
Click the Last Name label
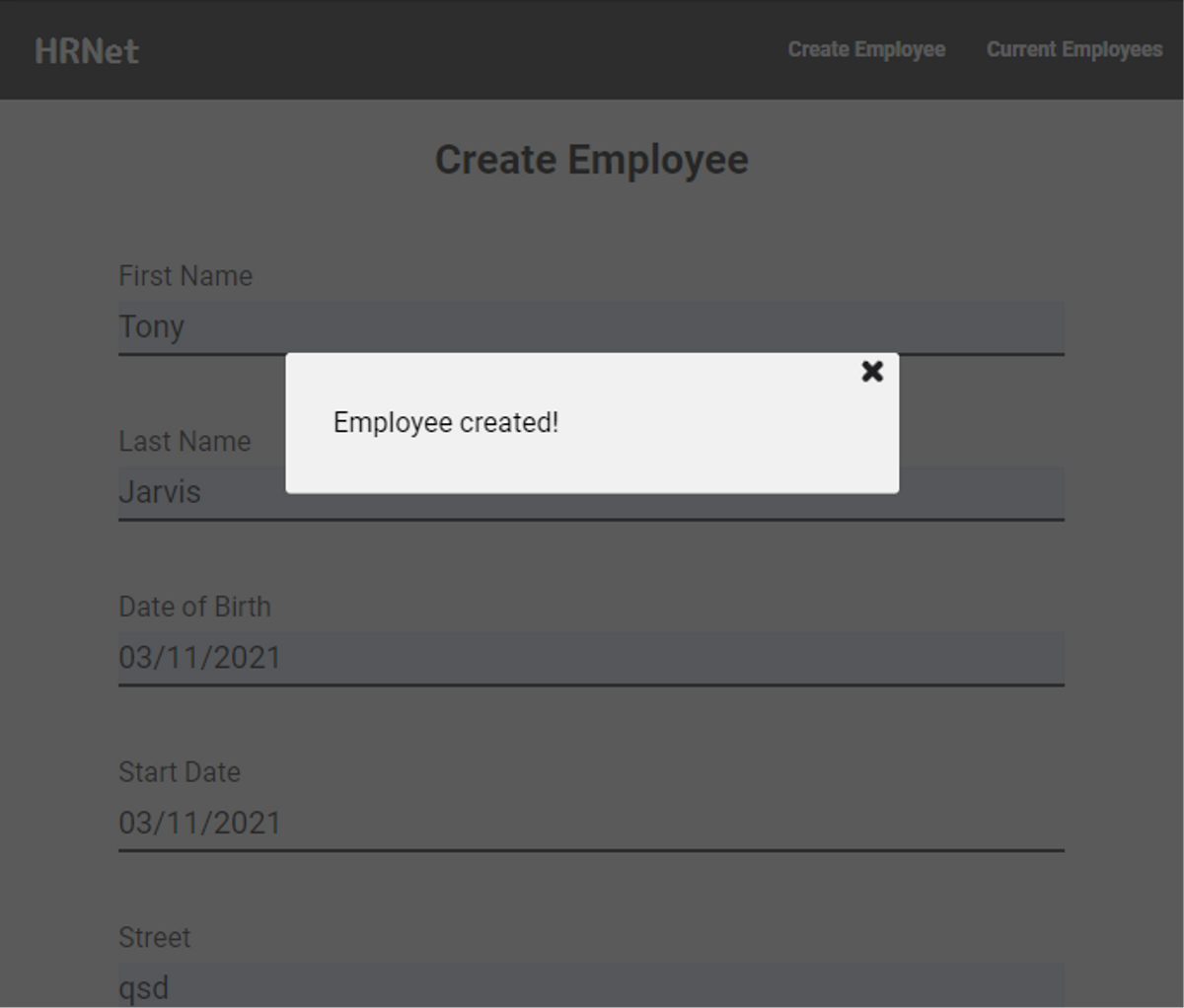[x=185, y=442]
